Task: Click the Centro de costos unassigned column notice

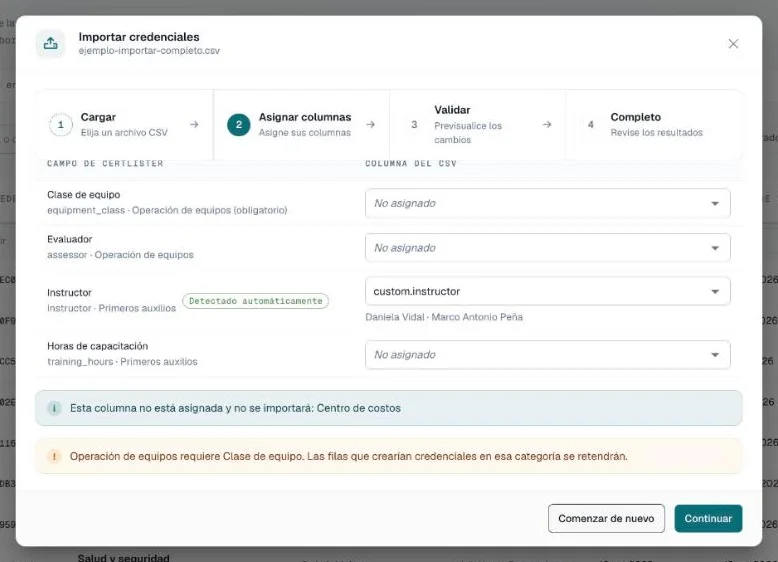Action: click(x=389, y=408)
